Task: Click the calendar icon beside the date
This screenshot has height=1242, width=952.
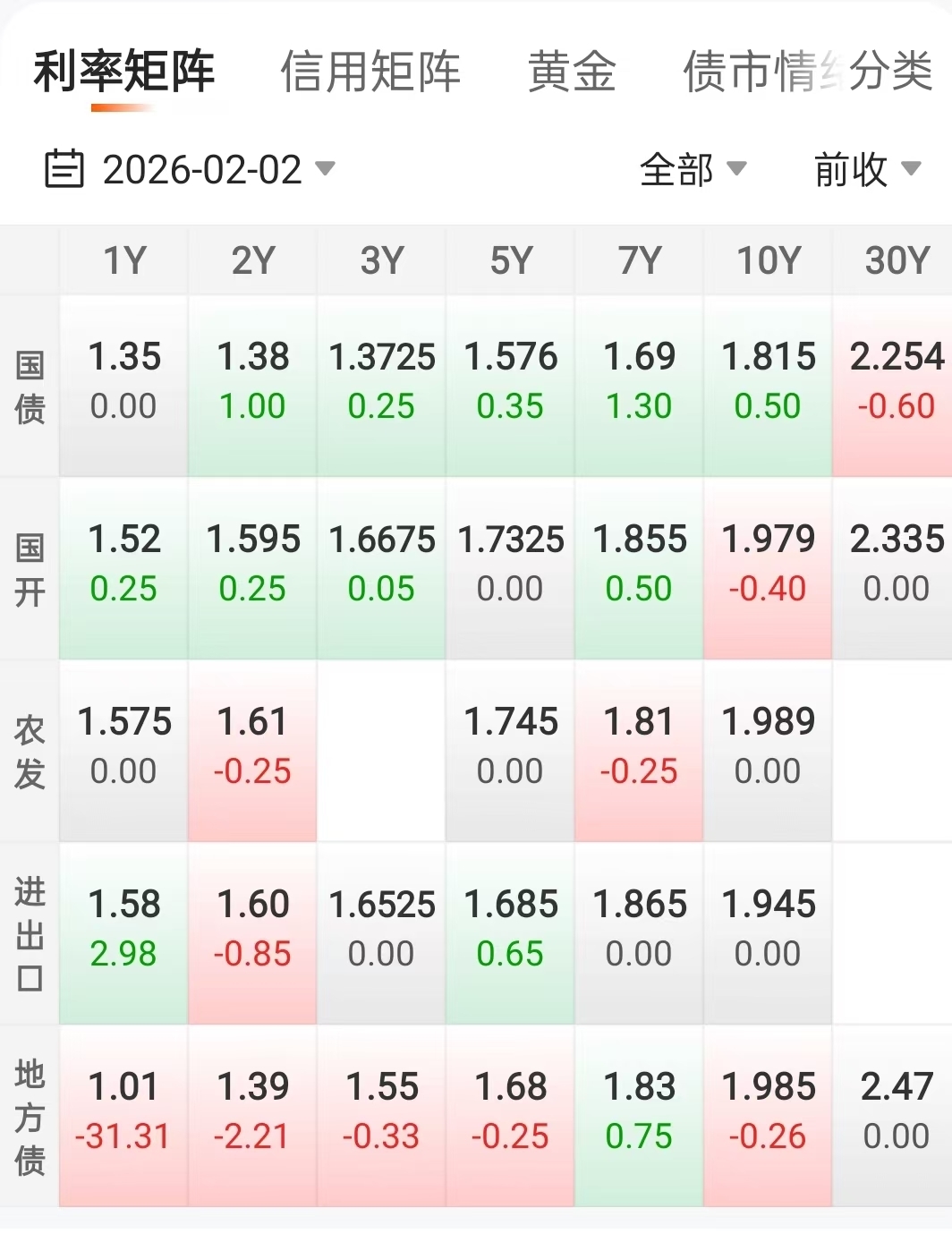Action: (x=64, y=169)
